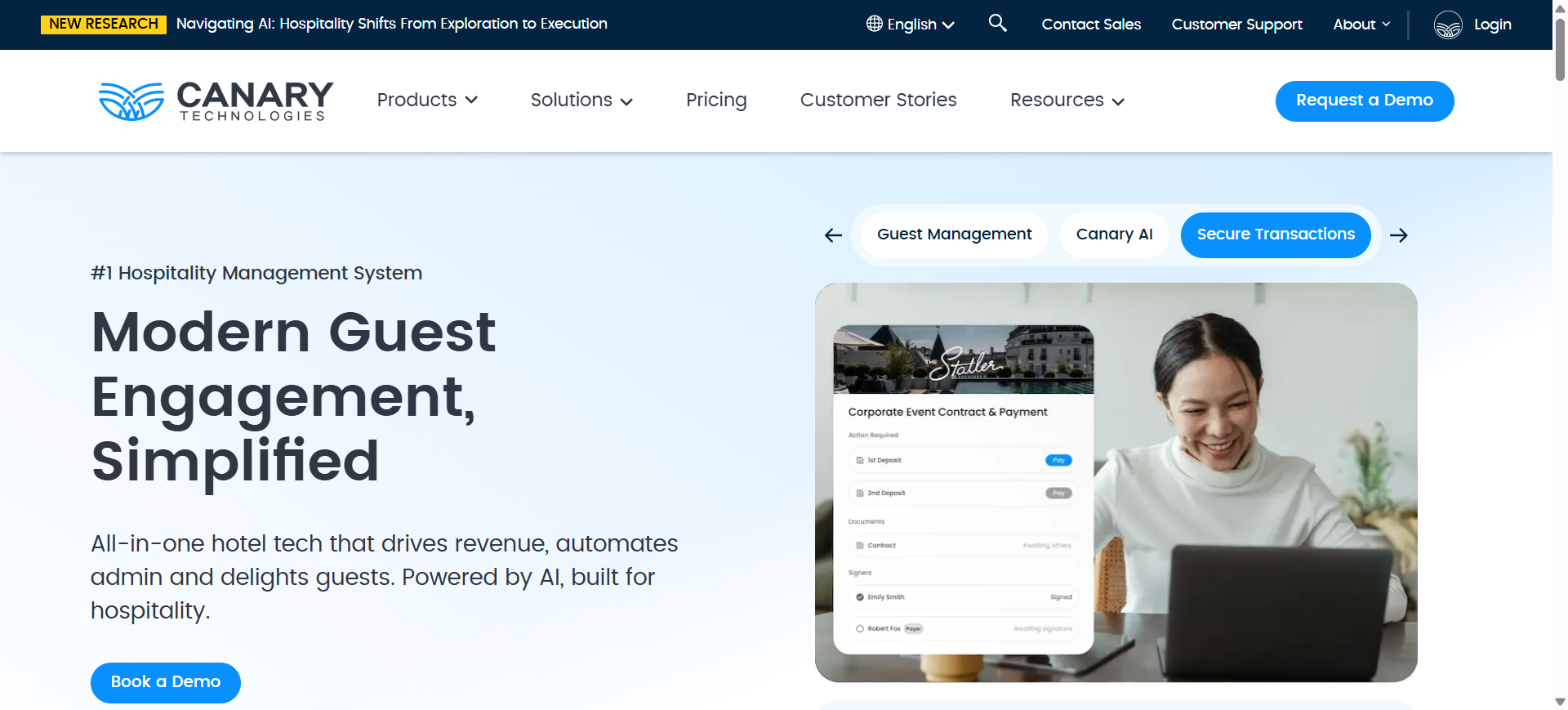
Task: Select the Secure Transactions tab
Action: click(x=1275, y=234)
